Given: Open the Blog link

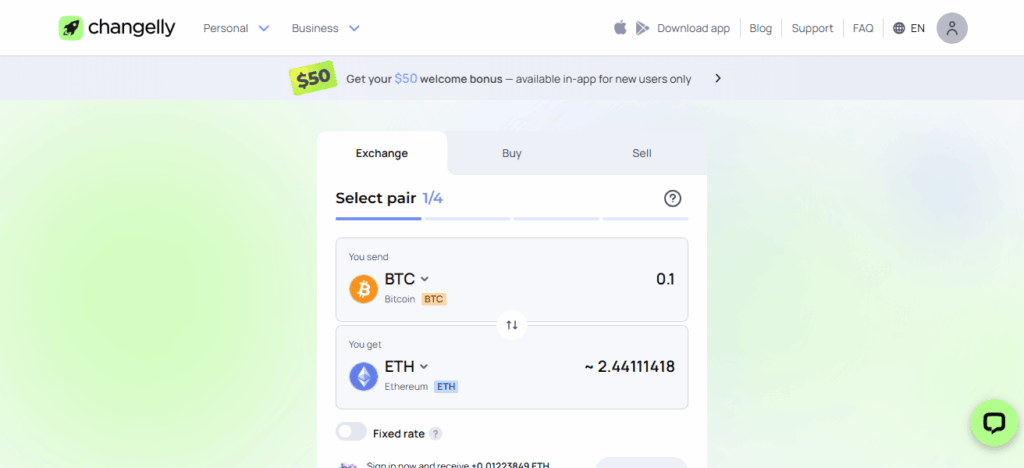Looking at the screenshot, I should click(x=761, y=28).
